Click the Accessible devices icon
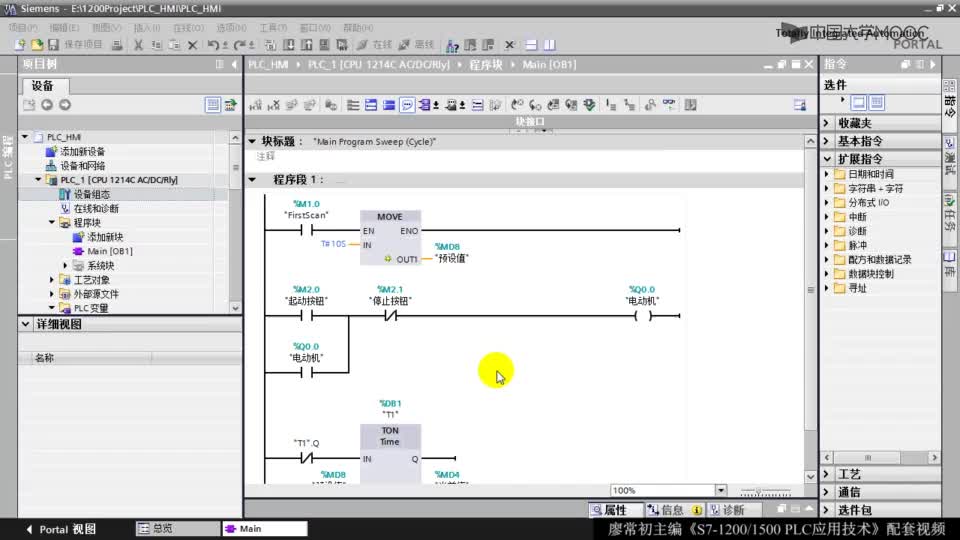Screen dimensions: 960x540 pos(452,45)
